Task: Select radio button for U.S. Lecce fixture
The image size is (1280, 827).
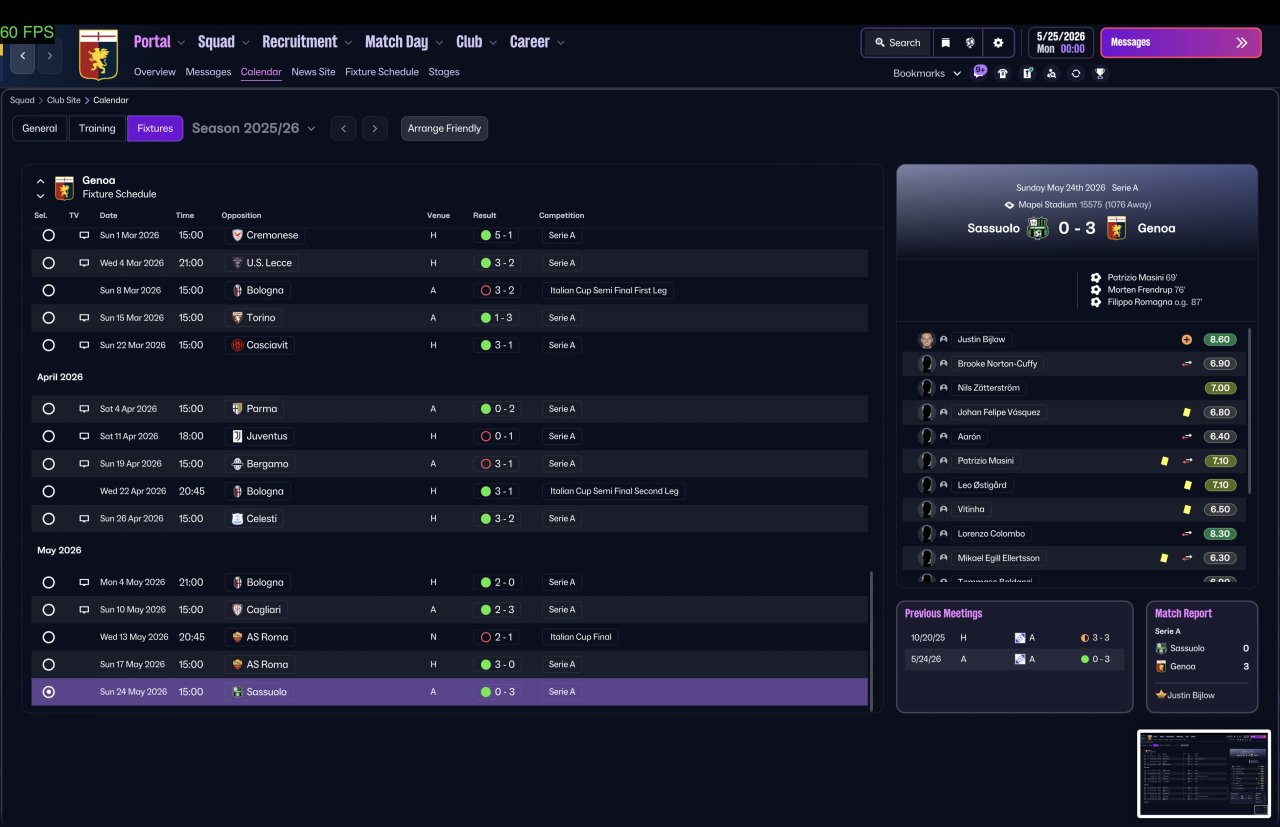Action: pos(48,263)
